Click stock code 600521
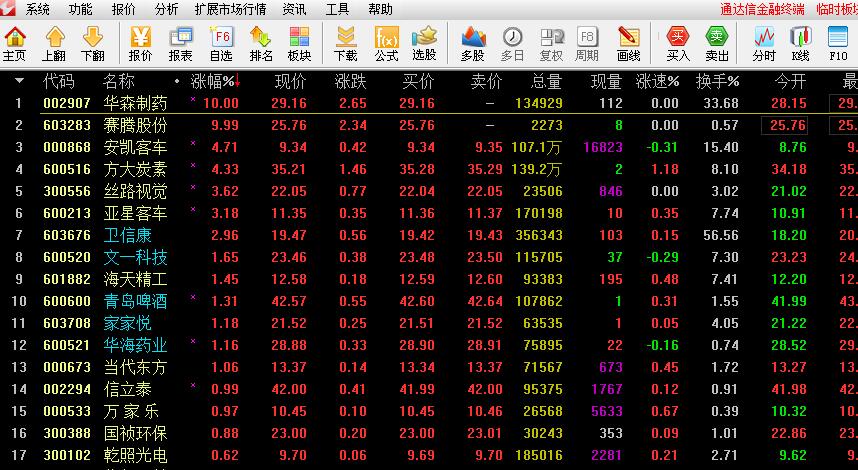 click(x=67, y=345)
